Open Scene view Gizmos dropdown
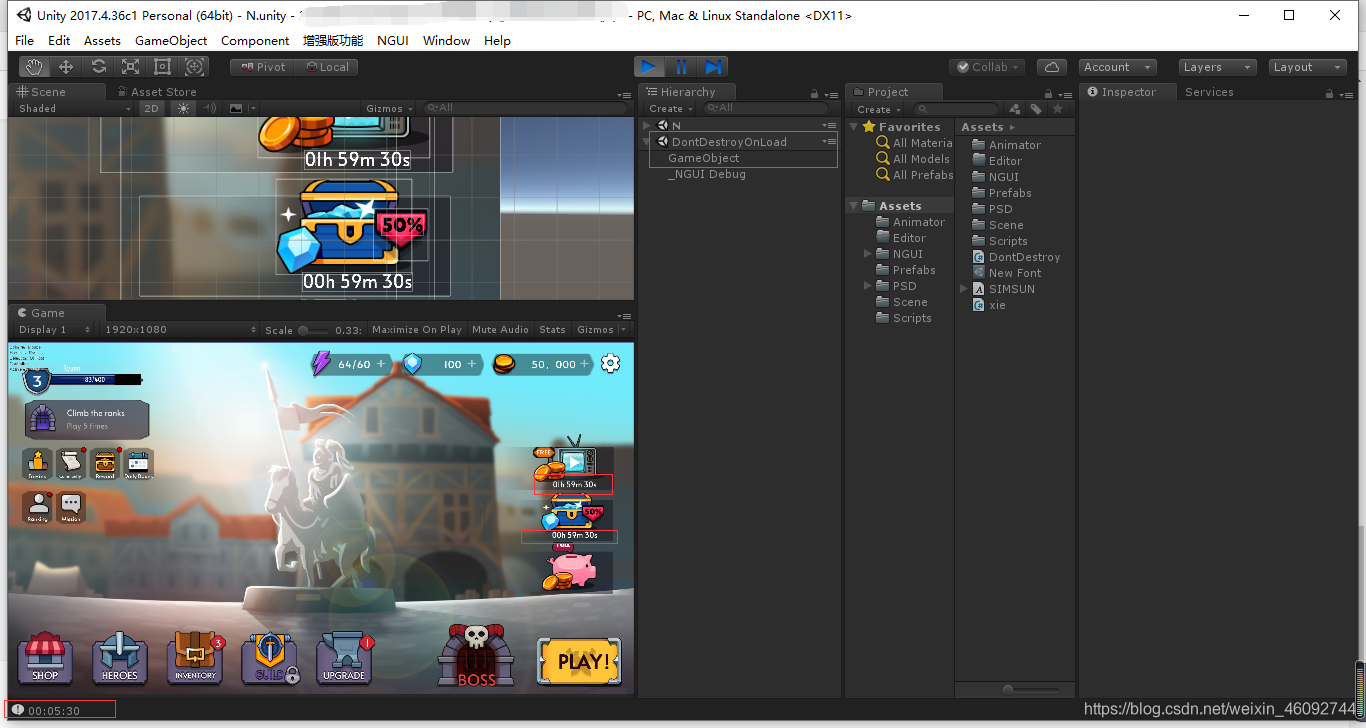 click(x=388, y=108)
